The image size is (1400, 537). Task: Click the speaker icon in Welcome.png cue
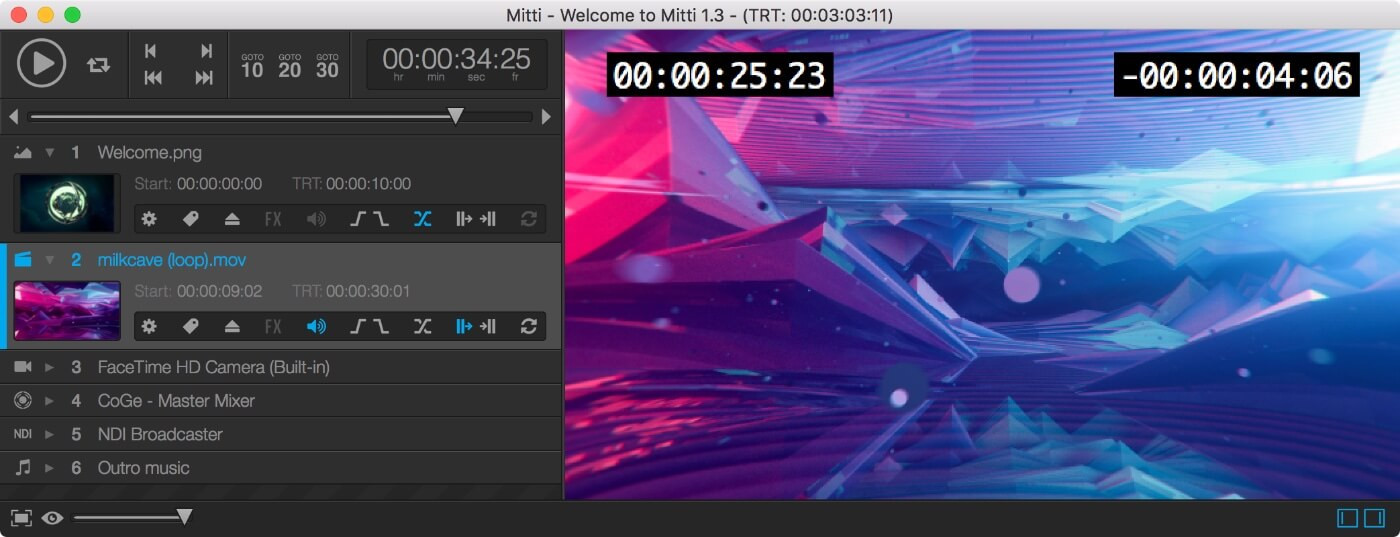[316, 219]
